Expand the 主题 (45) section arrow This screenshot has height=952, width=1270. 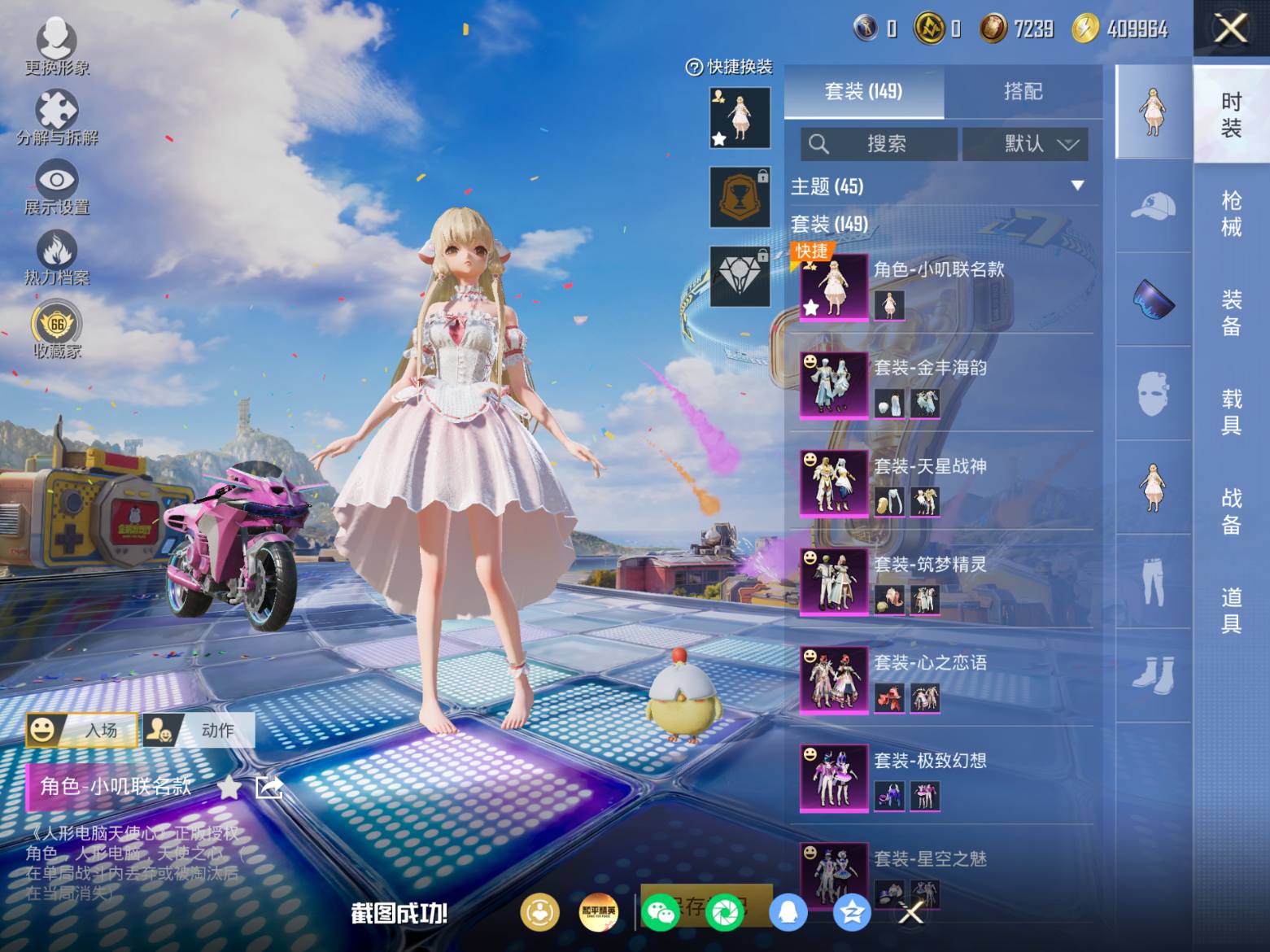(x=1078, y=186)
